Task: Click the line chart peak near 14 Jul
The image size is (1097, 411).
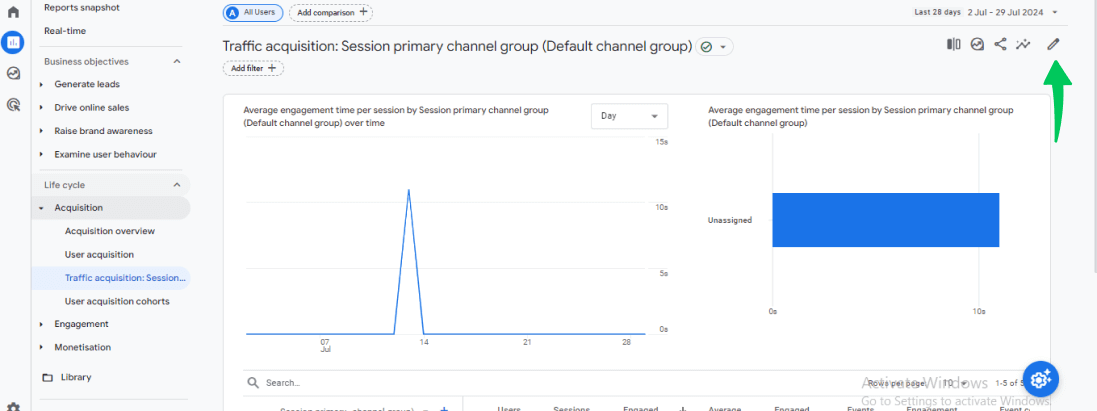Action: (x=409, y=190)
